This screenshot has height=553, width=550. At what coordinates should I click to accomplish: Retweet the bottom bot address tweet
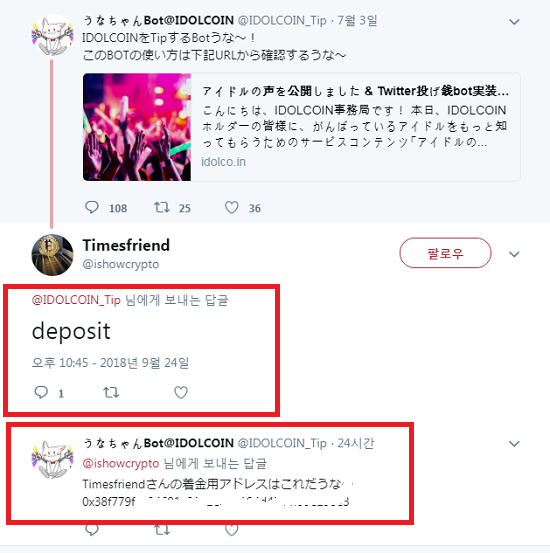coord(162,529)
